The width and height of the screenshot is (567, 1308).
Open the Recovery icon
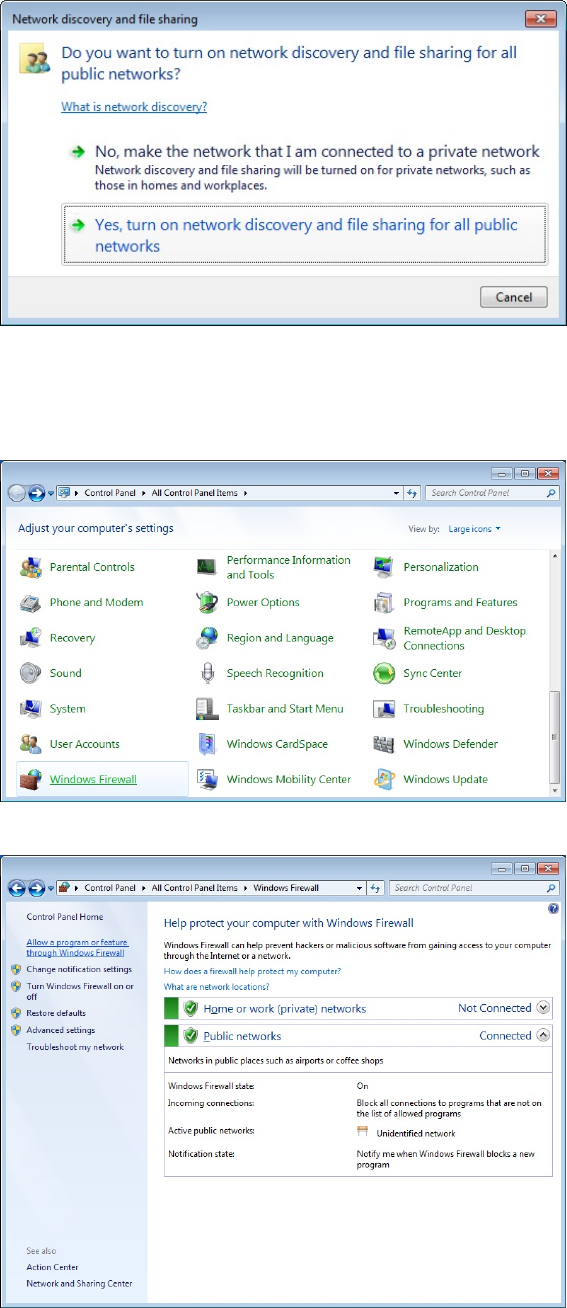(x=31, y=638)
